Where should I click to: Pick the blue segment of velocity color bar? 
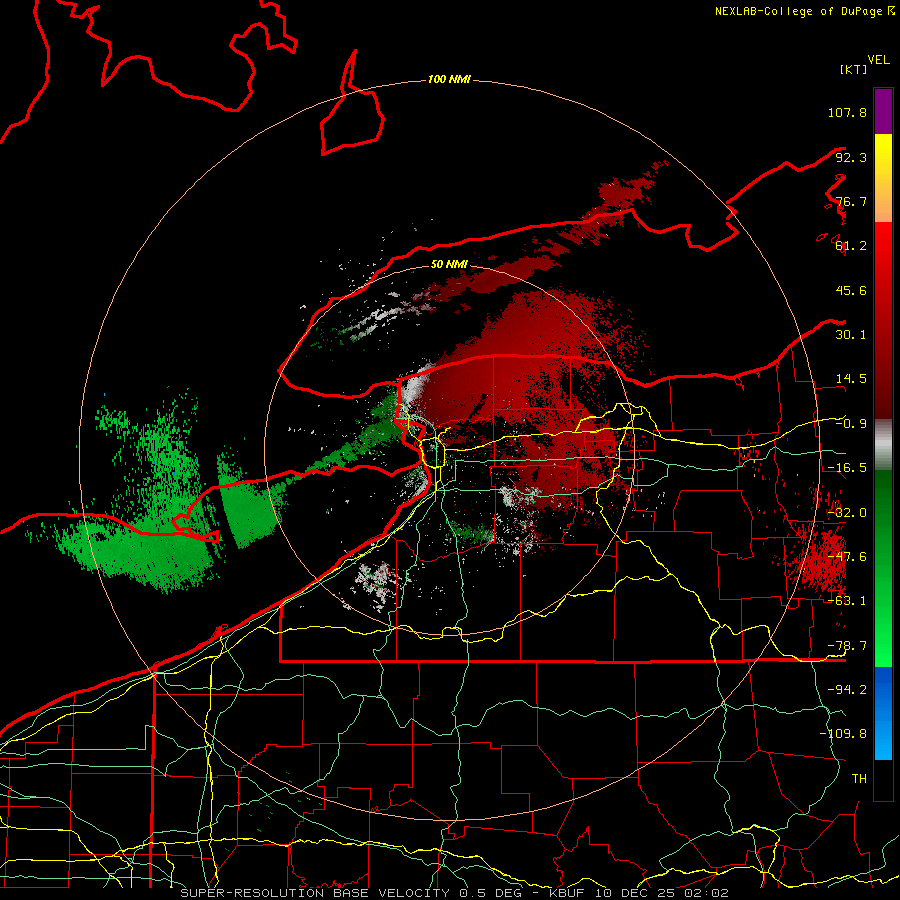click(883, 713)
